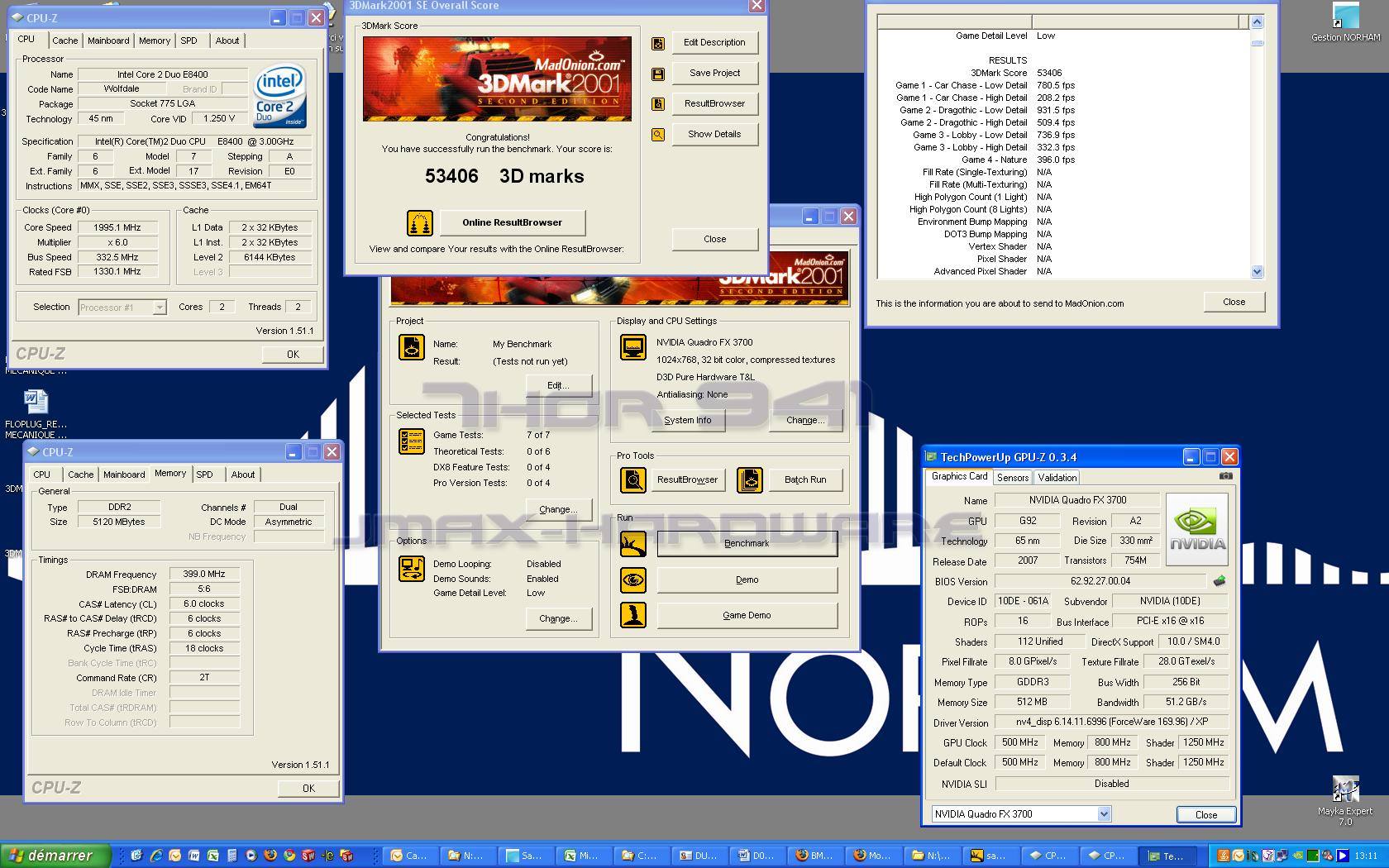Image resolution: width=1389 pixels, height=868 pixels.
Task: Click OK in the CPU-Z memory window
Action: click(308, 788)
